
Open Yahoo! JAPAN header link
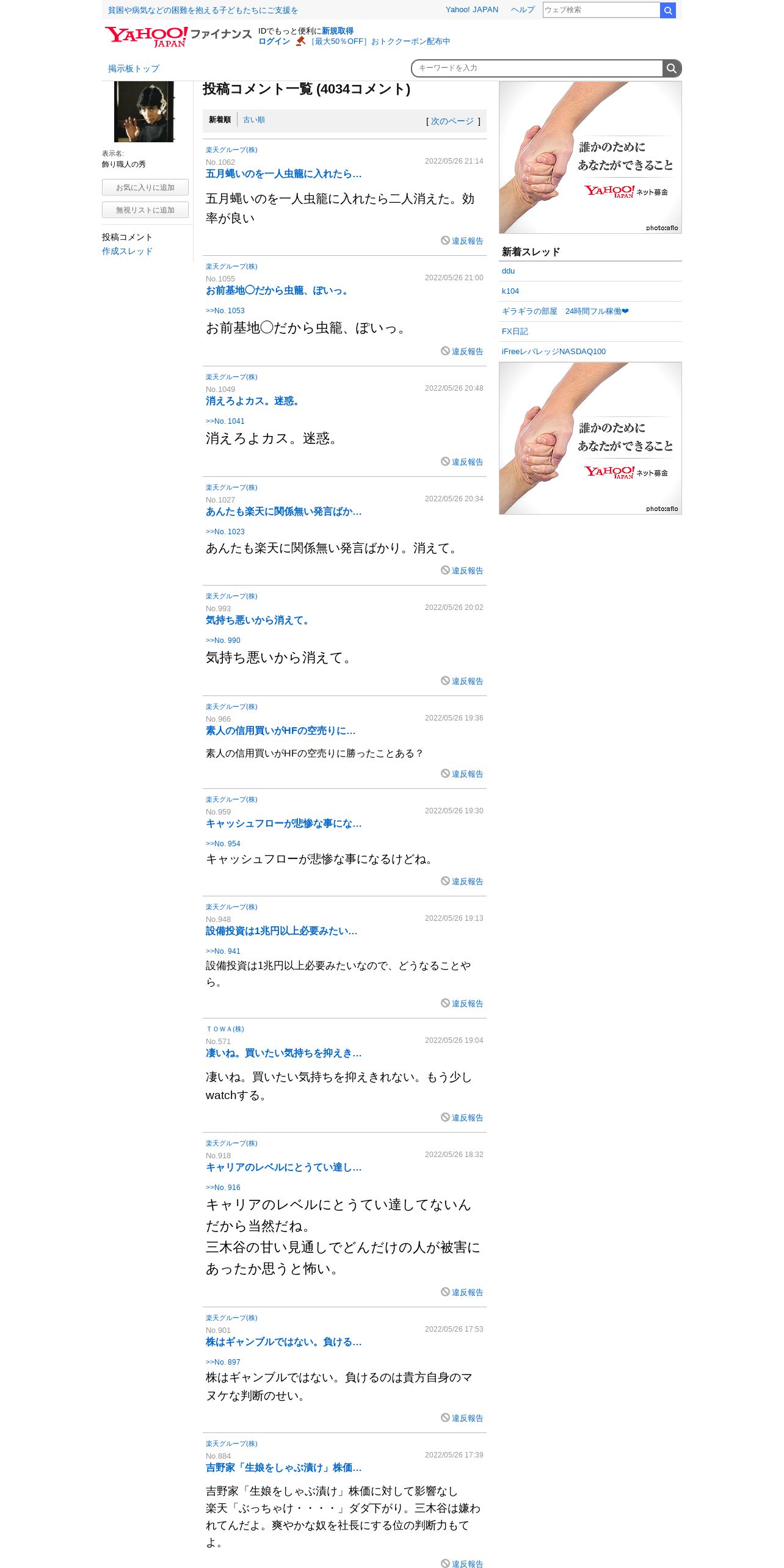(472, 10)
